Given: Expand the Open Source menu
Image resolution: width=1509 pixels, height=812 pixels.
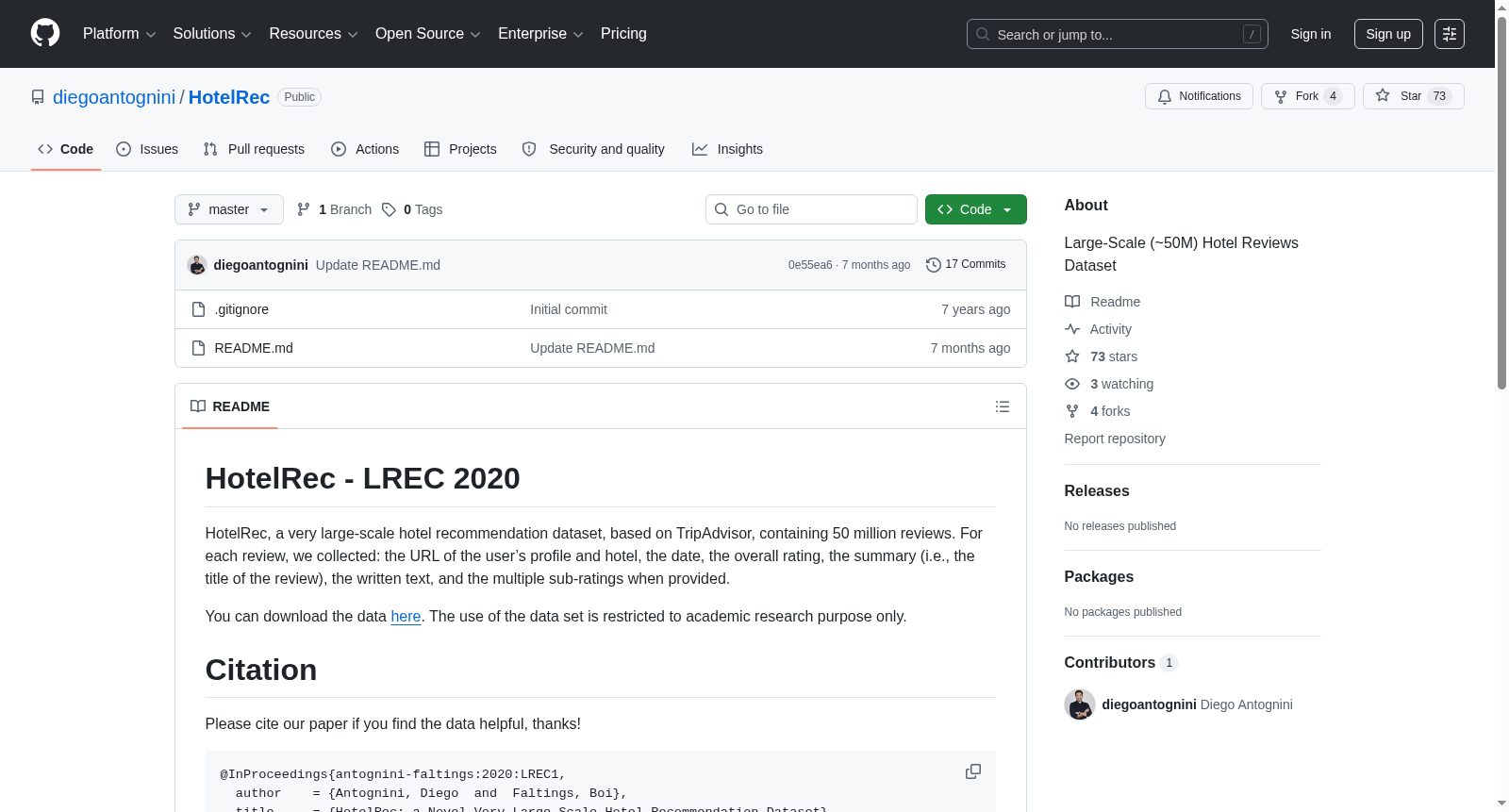Looking at the screenshot, I should 428,34.
